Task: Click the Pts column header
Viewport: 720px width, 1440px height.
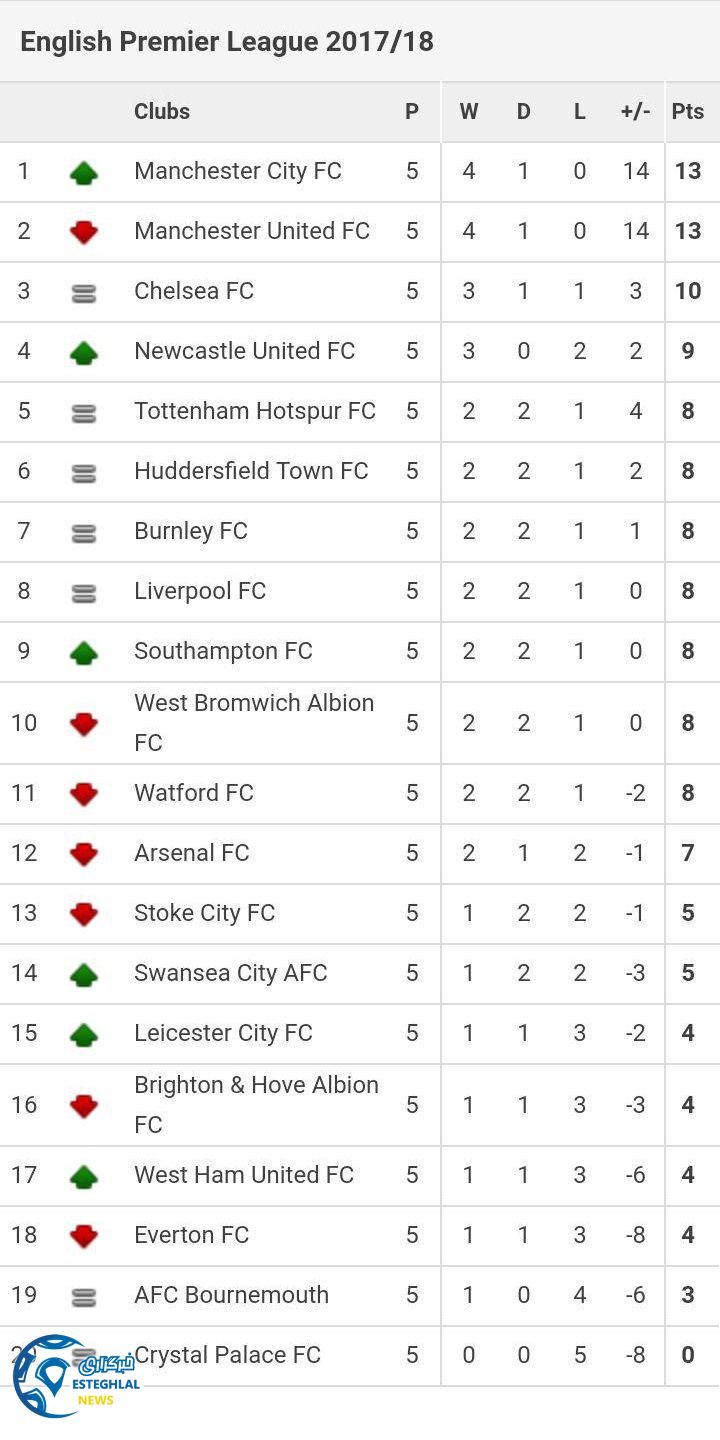Action: click(x=688, y=112)
